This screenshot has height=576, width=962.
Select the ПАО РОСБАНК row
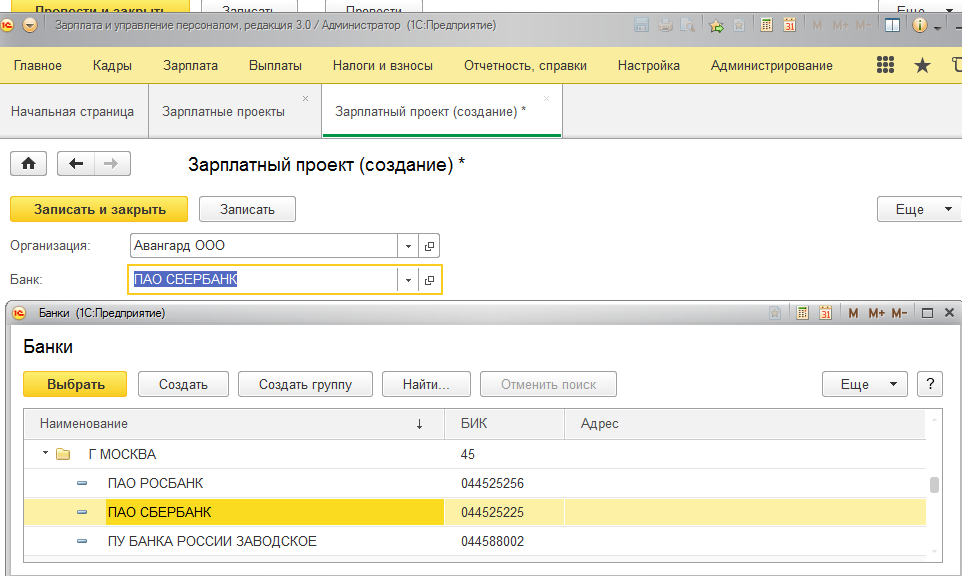(155, 483)
